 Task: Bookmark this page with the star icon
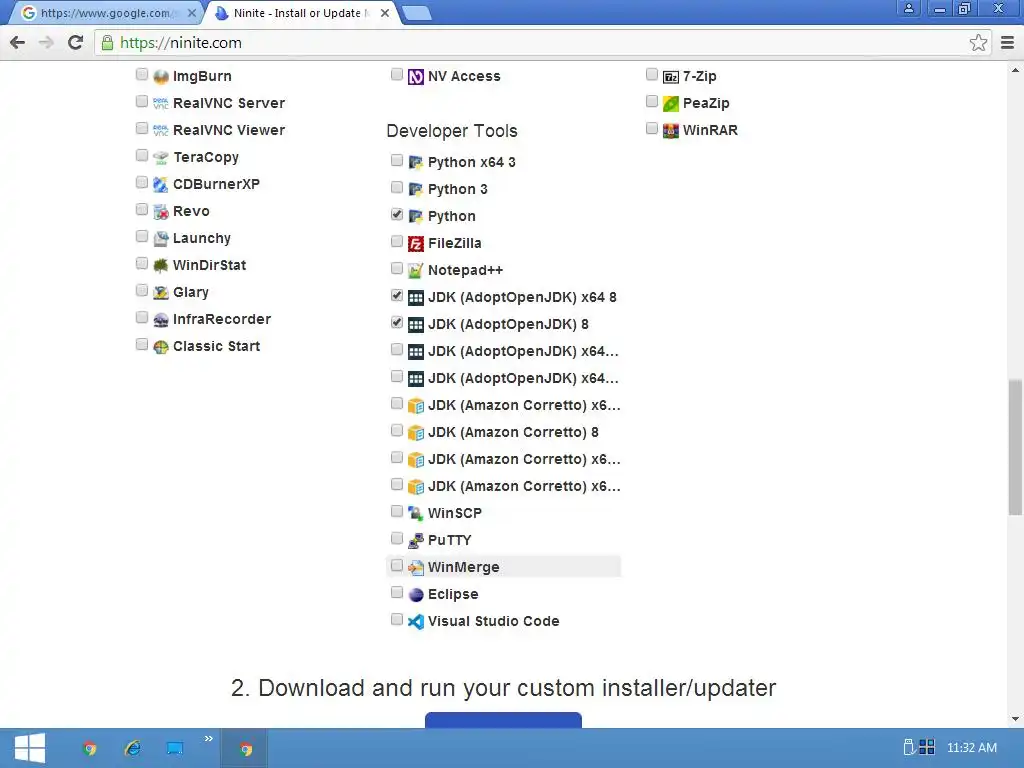(978, 42)
